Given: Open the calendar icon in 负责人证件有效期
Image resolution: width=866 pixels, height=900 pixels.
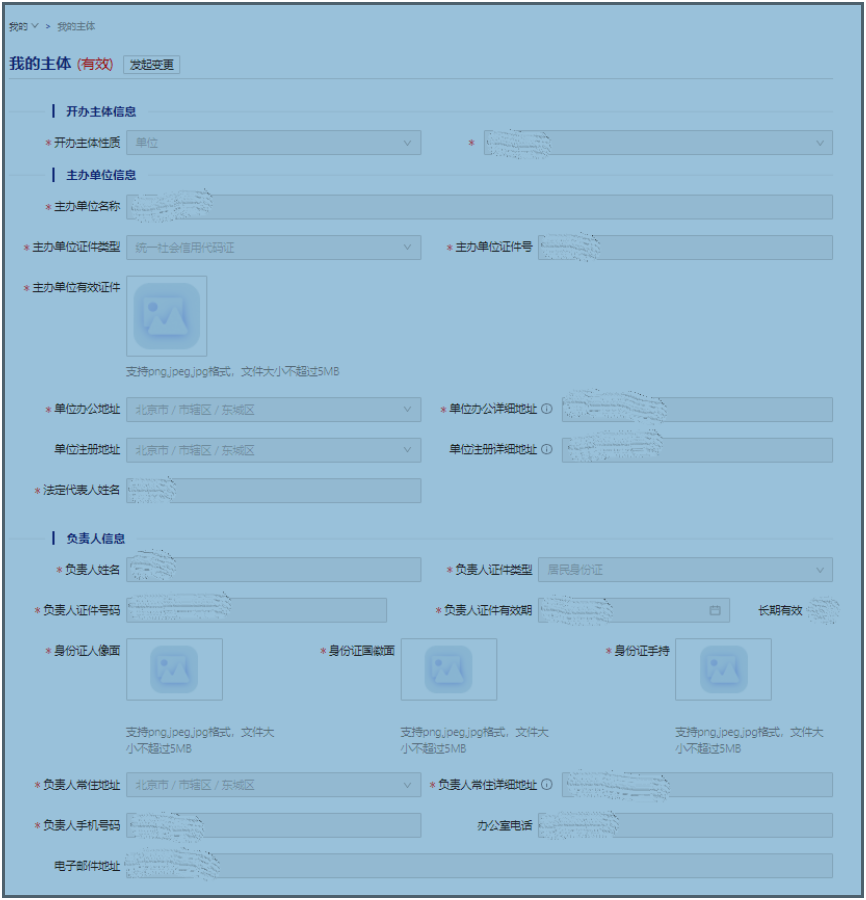Looking at the screenshot, I should [715, 610].
